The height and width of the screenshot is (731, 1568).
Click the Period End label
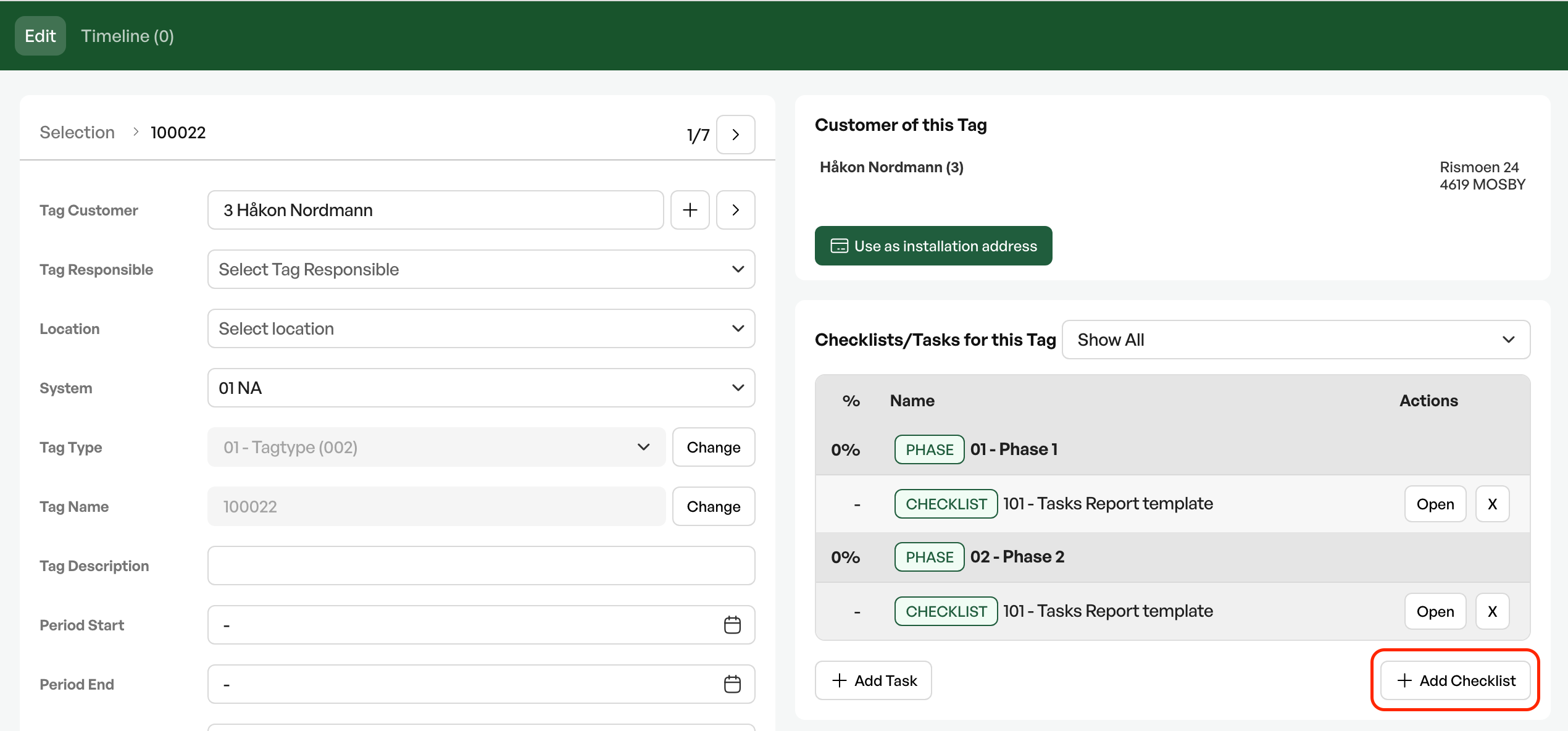(x=77, y=684)
